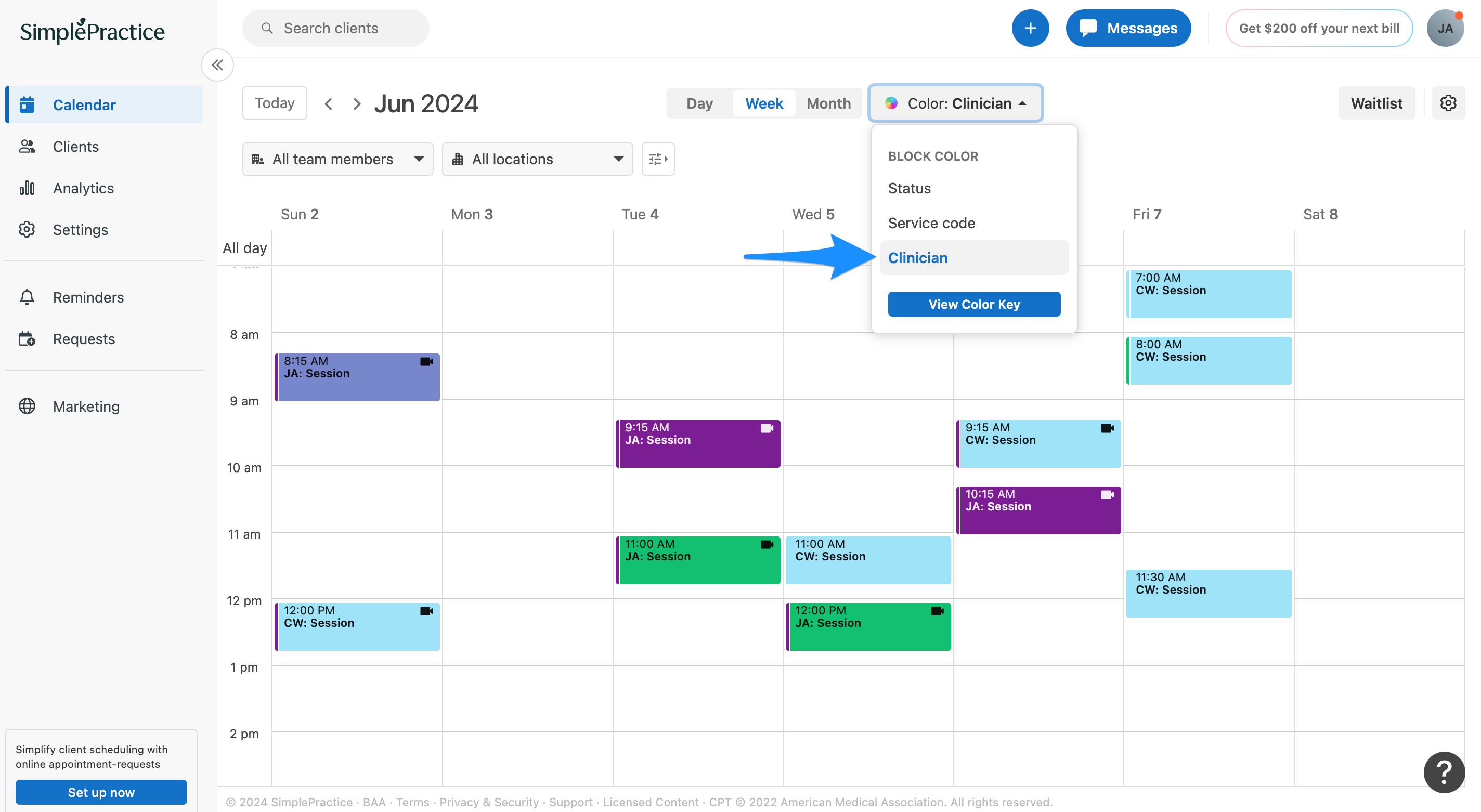Click the magnifier icon in the search box
The width and height of the screenshot is (1481, 812).
pyautogui.click(x=267, y=28)
